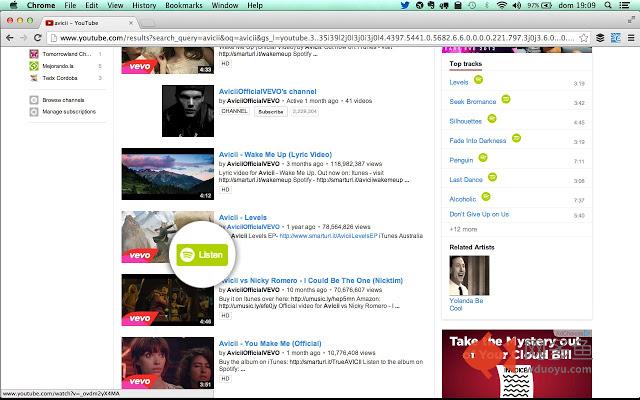Open the Twitter icon in the menu bar
This screenshot has width=640, height=400.
[x=404, y=5]
